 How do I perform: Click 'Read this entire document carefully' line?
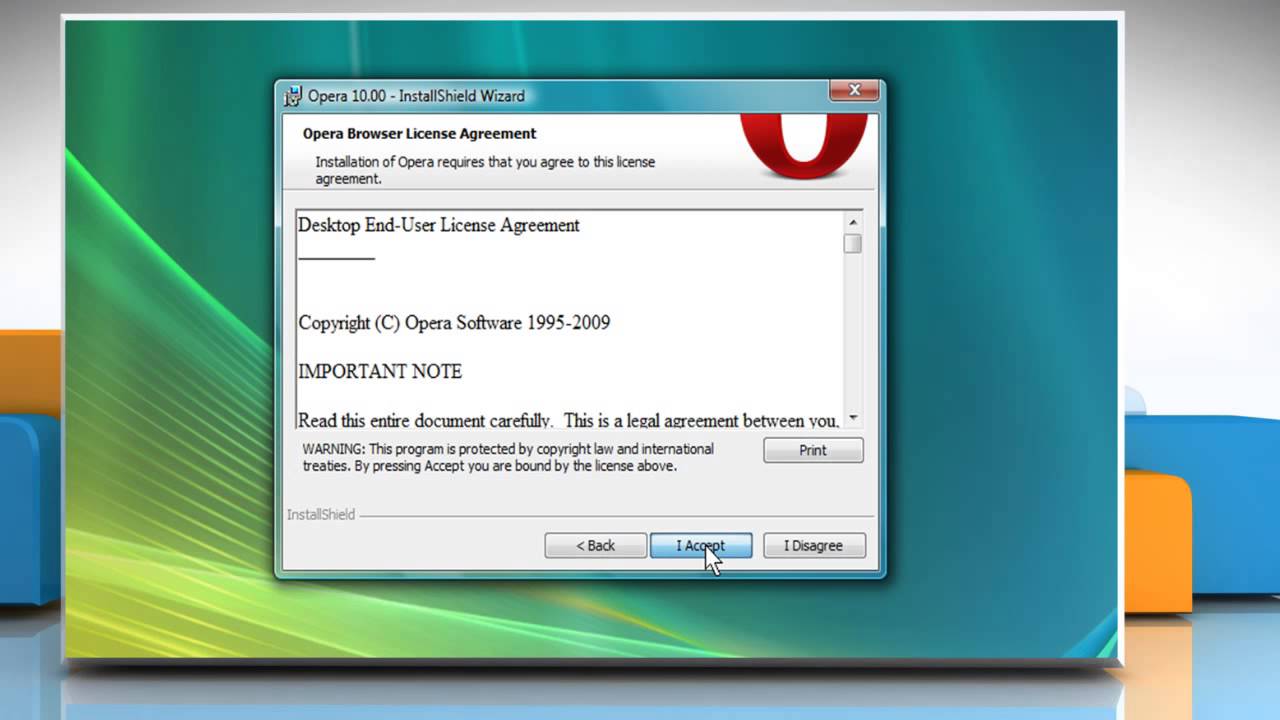tap(569, 420)
